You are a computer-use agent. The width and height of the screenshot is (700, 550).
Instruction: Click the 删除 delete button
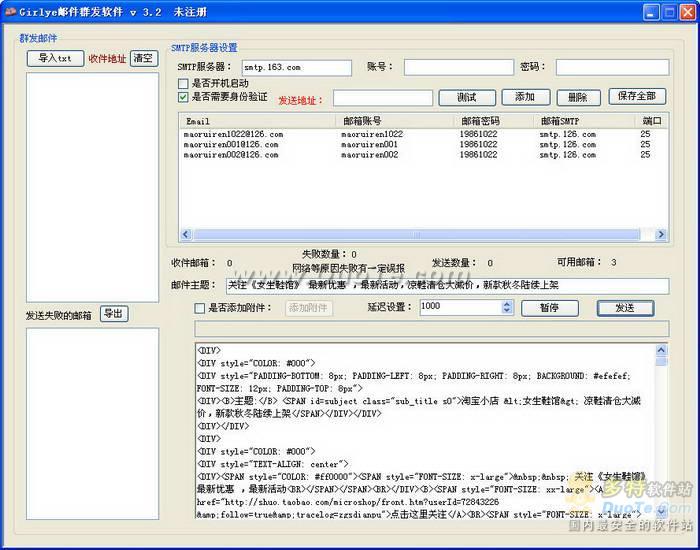pyautogui.click(x=578, y=97)
